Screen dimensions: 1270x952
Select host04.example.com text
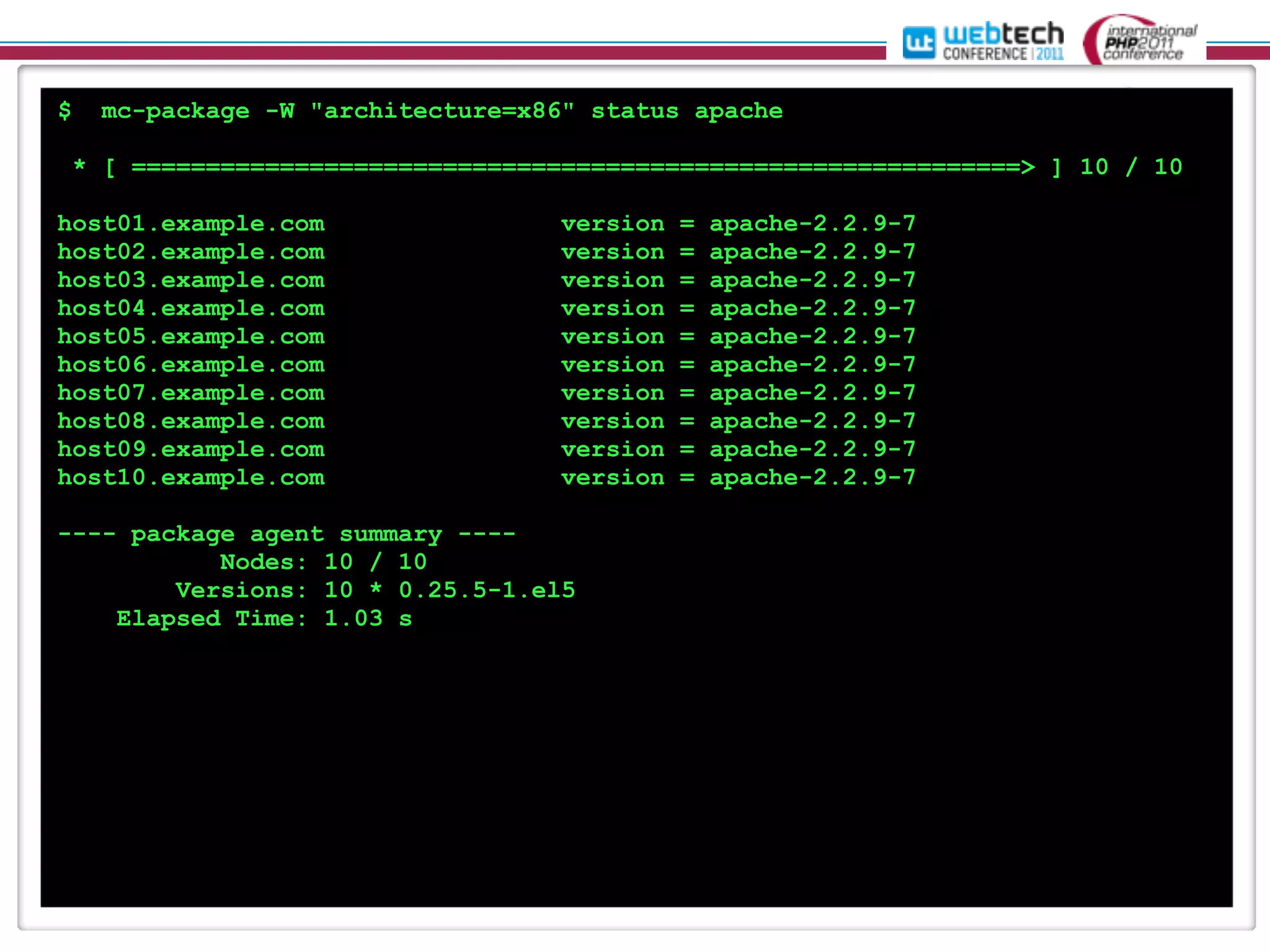[191, 309]
